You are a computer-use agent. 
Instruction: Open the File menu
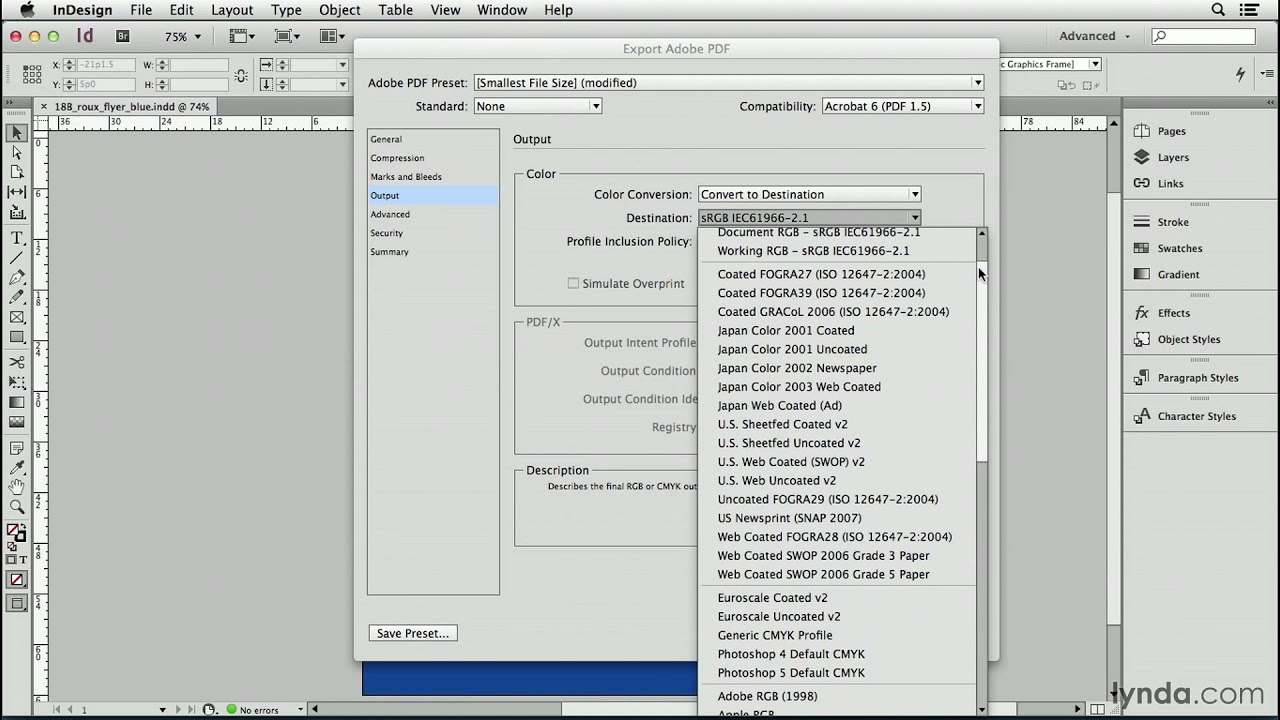(141, 10)
